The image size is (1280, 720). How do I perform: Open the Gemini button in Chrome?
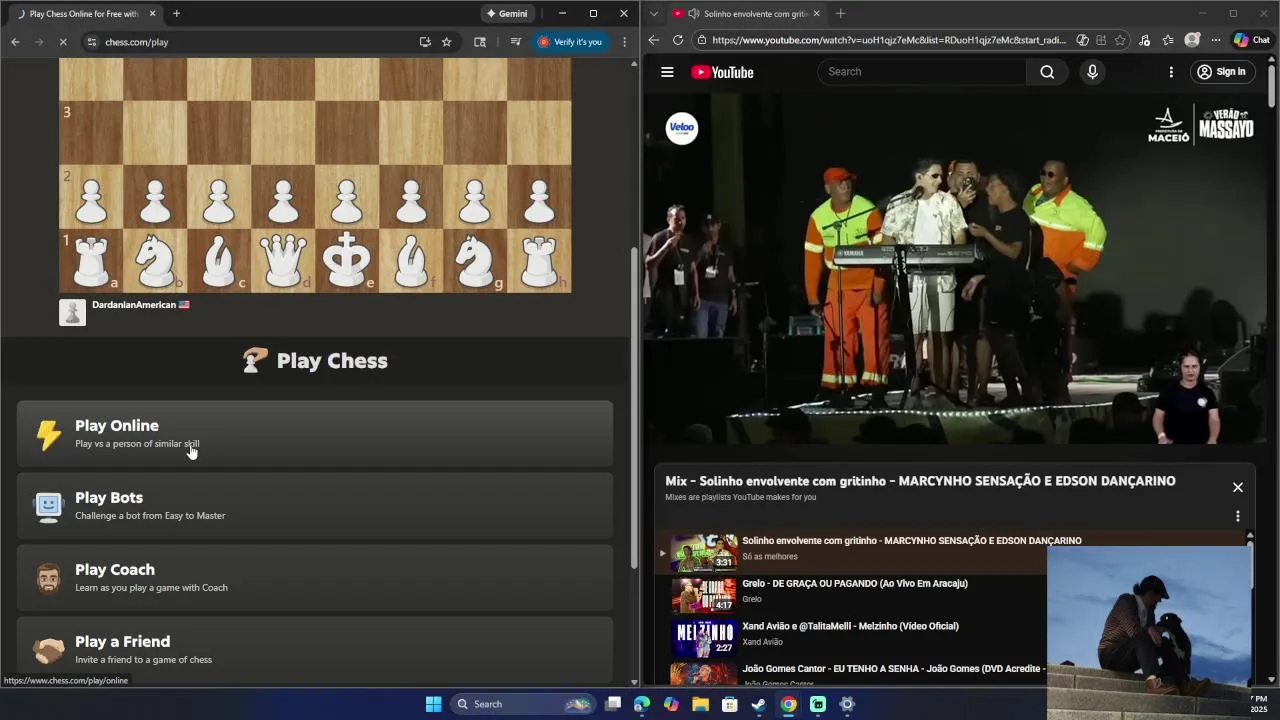(507, 14)
